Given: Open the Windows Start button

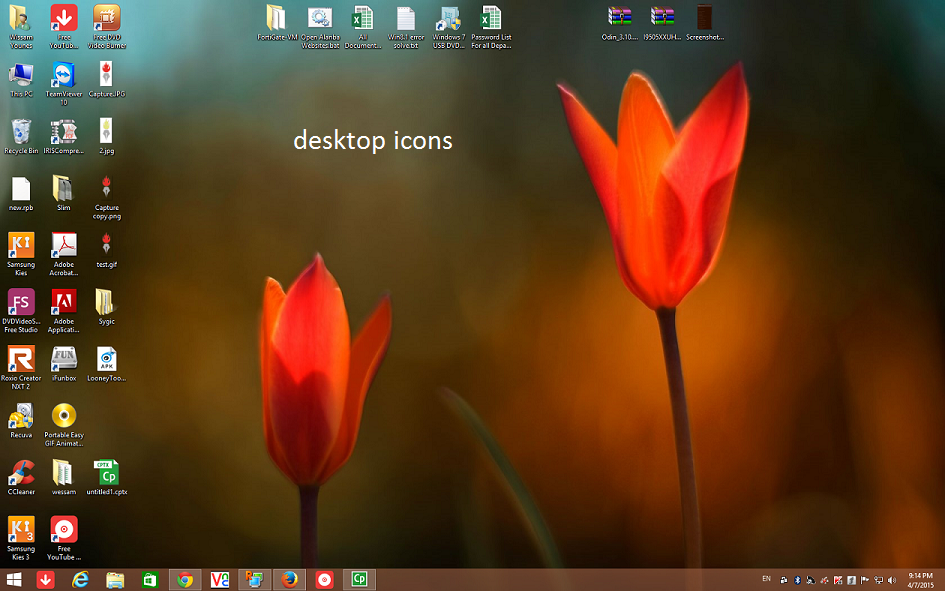Looking at the screenshot, I should (x=14, y=580).
